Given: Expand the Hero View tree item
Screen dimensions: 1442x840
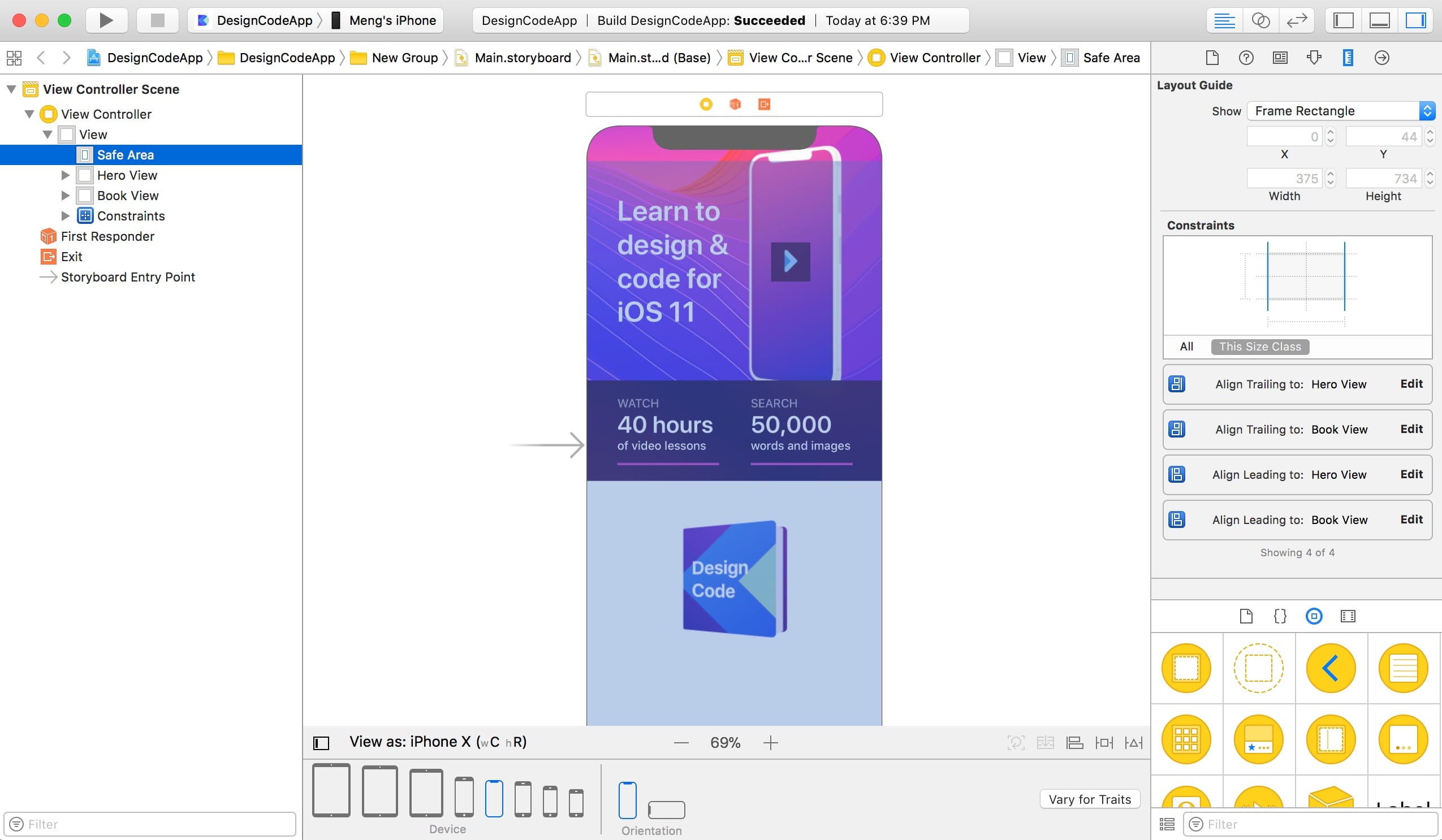Looking at the screenshot, I should [x=66, y=174].
